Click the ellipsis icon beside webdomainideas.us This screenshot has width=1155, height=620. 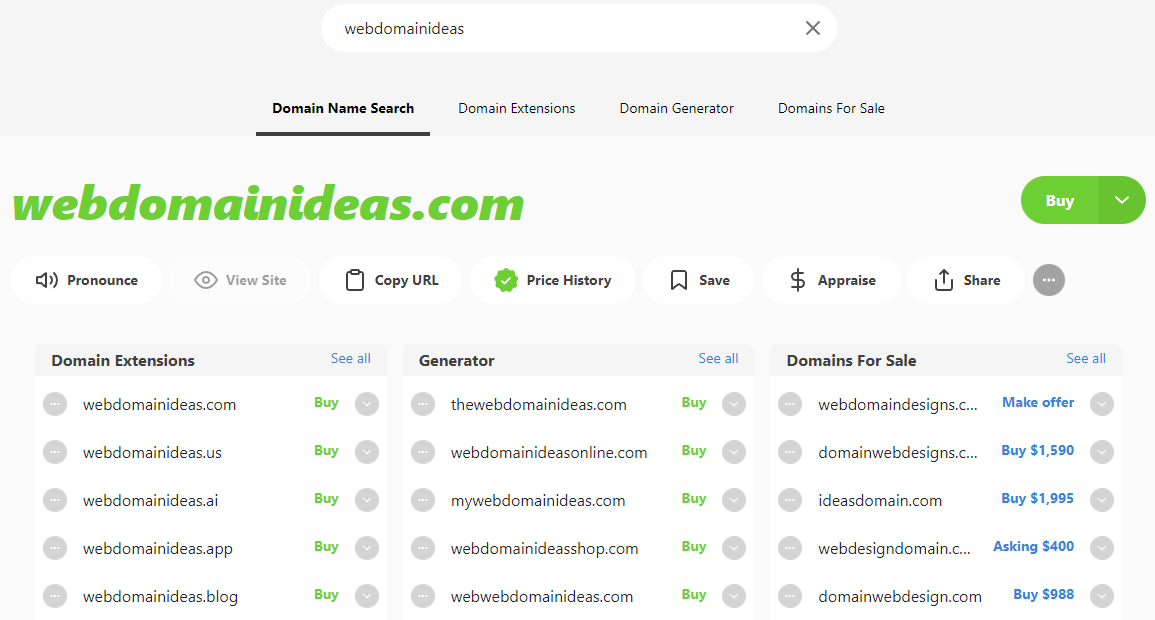point(55,452)
